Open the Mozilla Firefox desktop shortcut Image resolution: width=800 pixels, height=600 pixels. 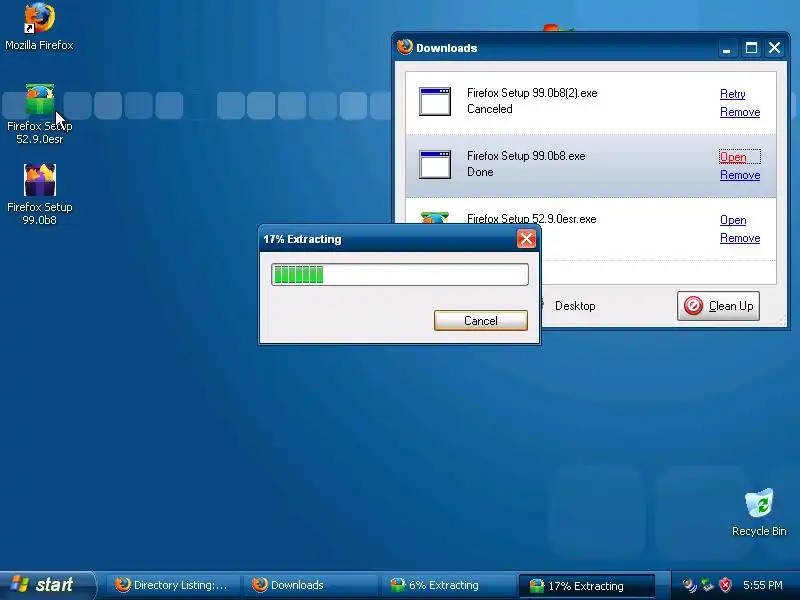tap(39, 26)
